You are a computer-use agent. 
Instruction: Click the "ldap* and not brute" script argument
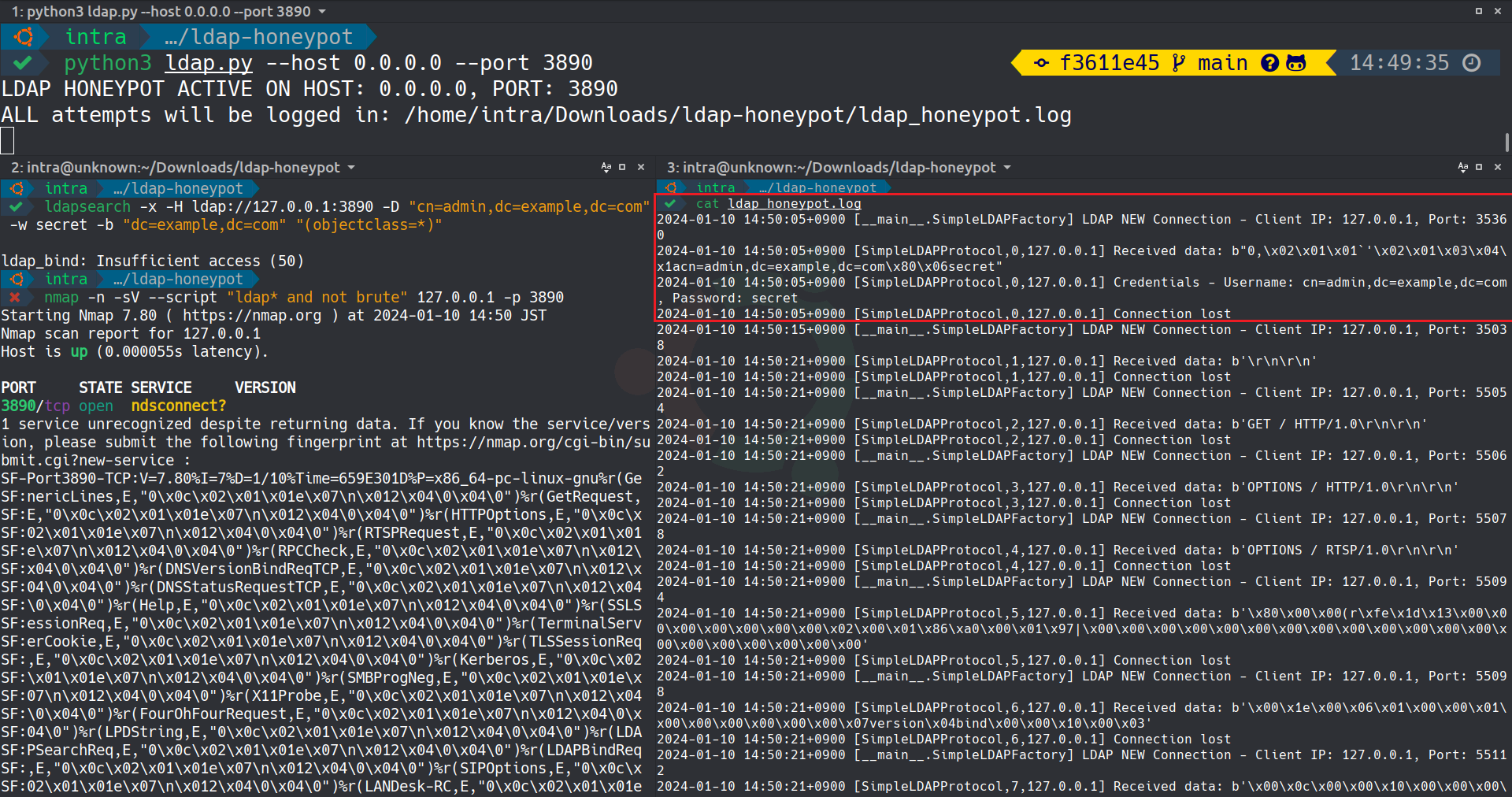point(317,297)
